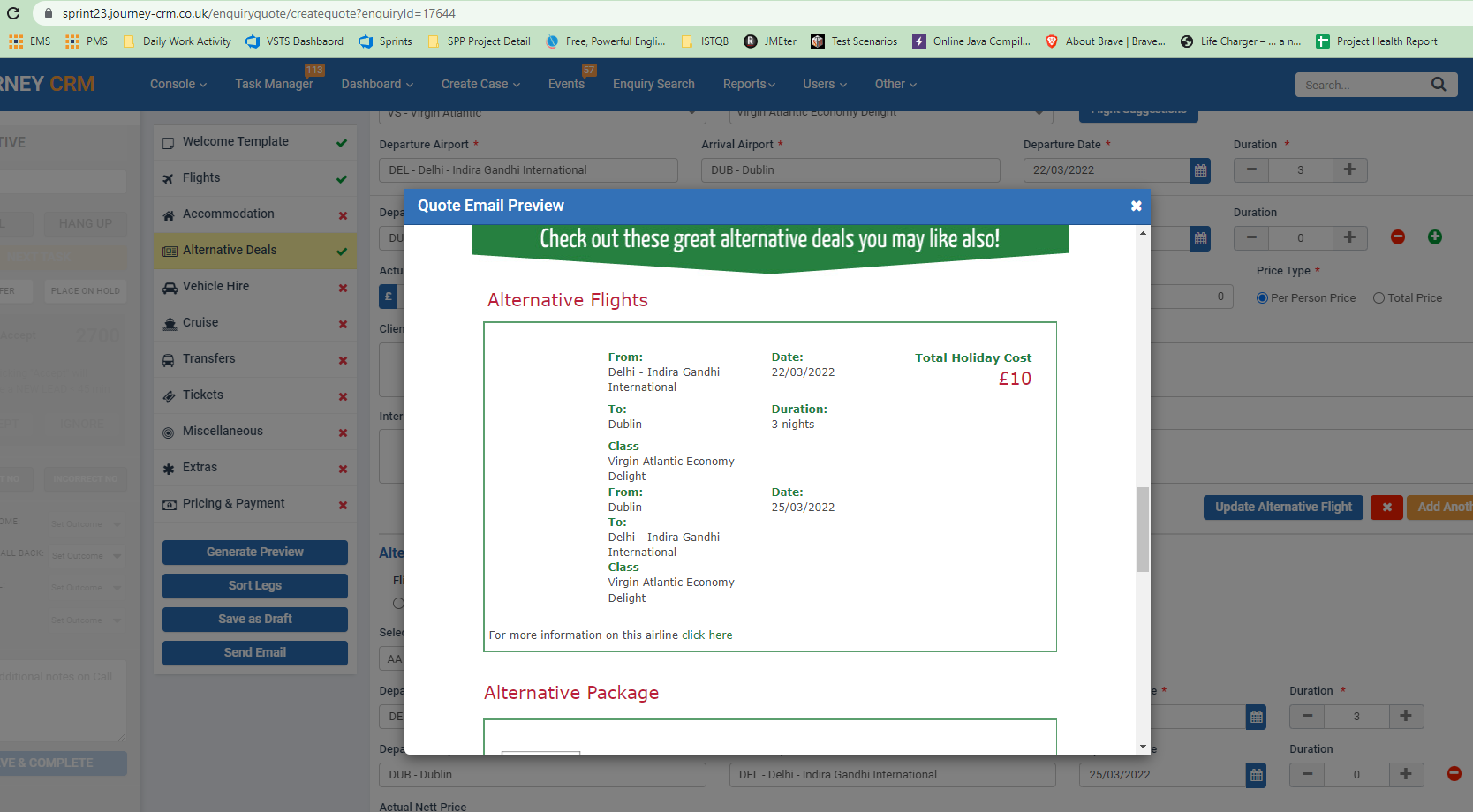Open the Daily Work Activity bookmark
This screenshot has height=812, width=1473.
178,41
